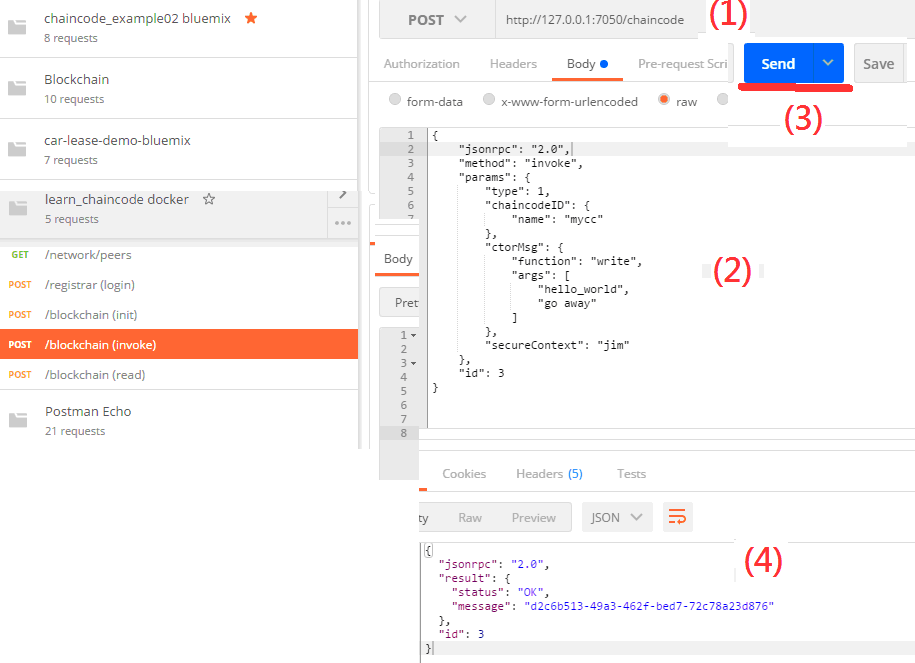This screenshot has width=915, height=663.
Task: Open the response Cookies tab
Action: 464,473
